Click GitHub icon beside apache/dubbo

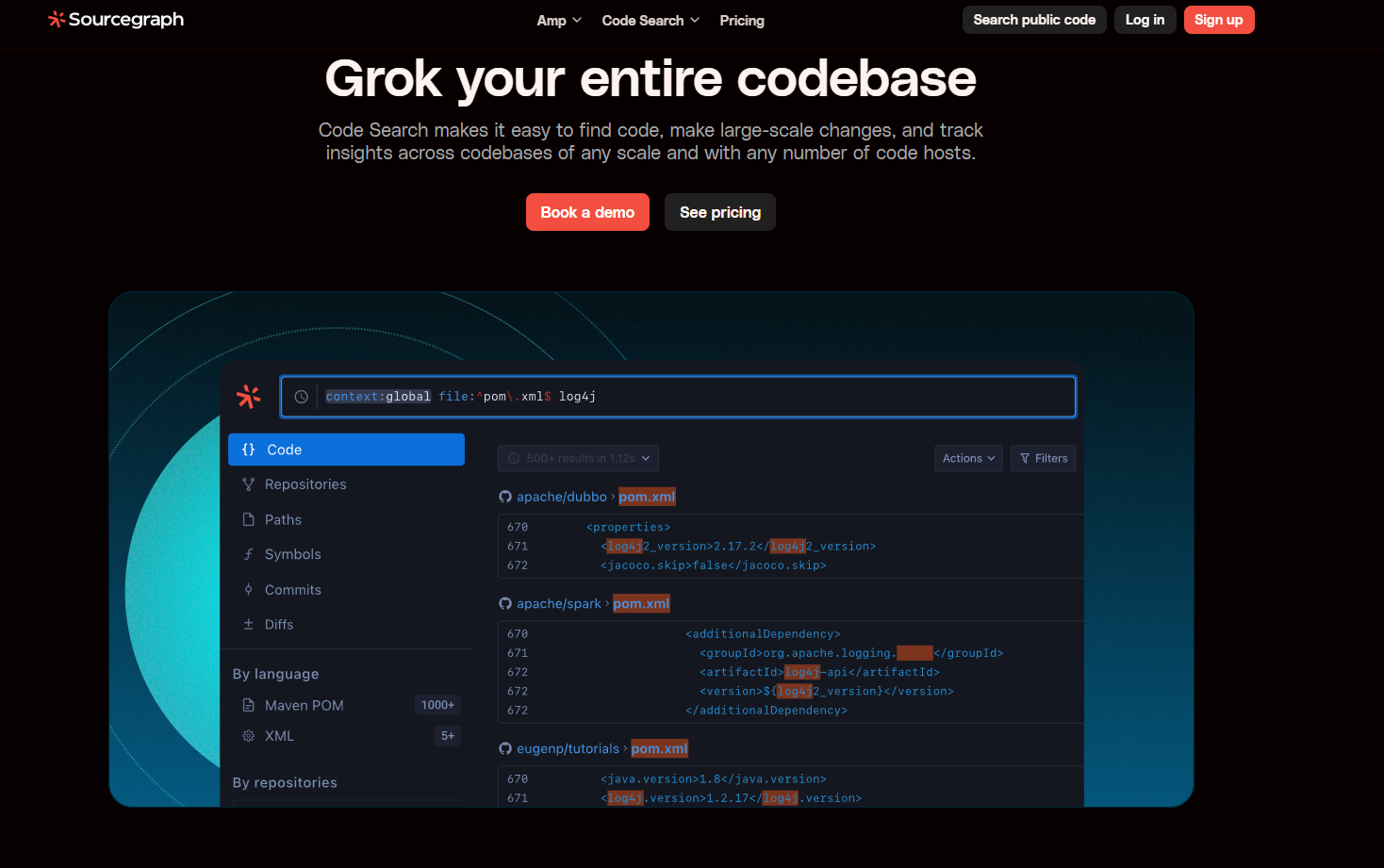(x=505, y=497)
